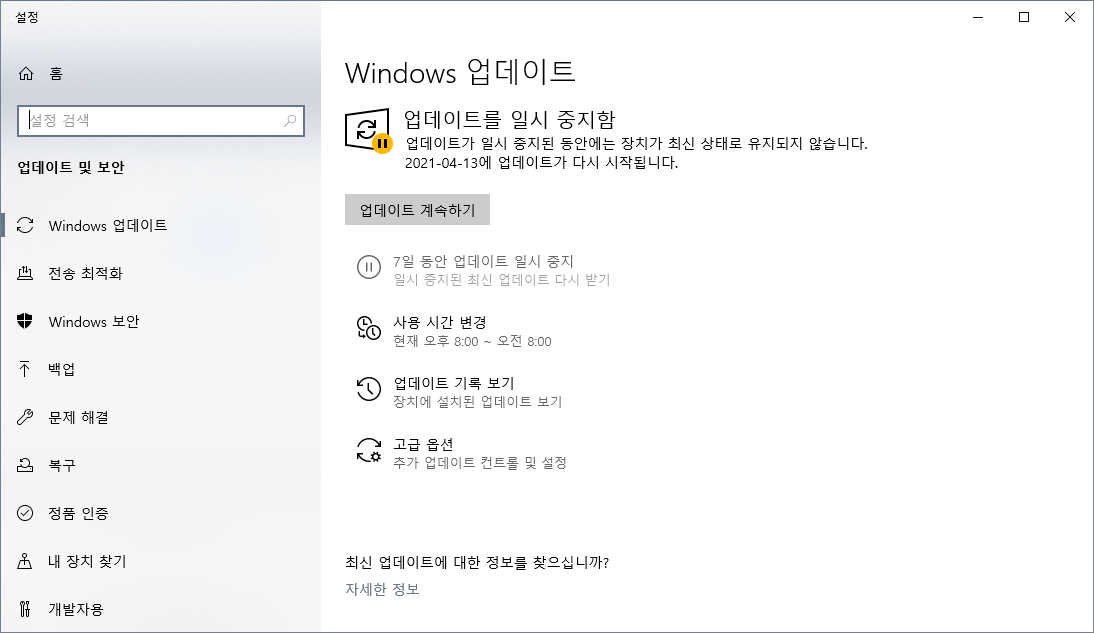Select 7일 동안 업데이트 일시 중지
Viewport: 1094px width, 633px height.
point(483,261)
